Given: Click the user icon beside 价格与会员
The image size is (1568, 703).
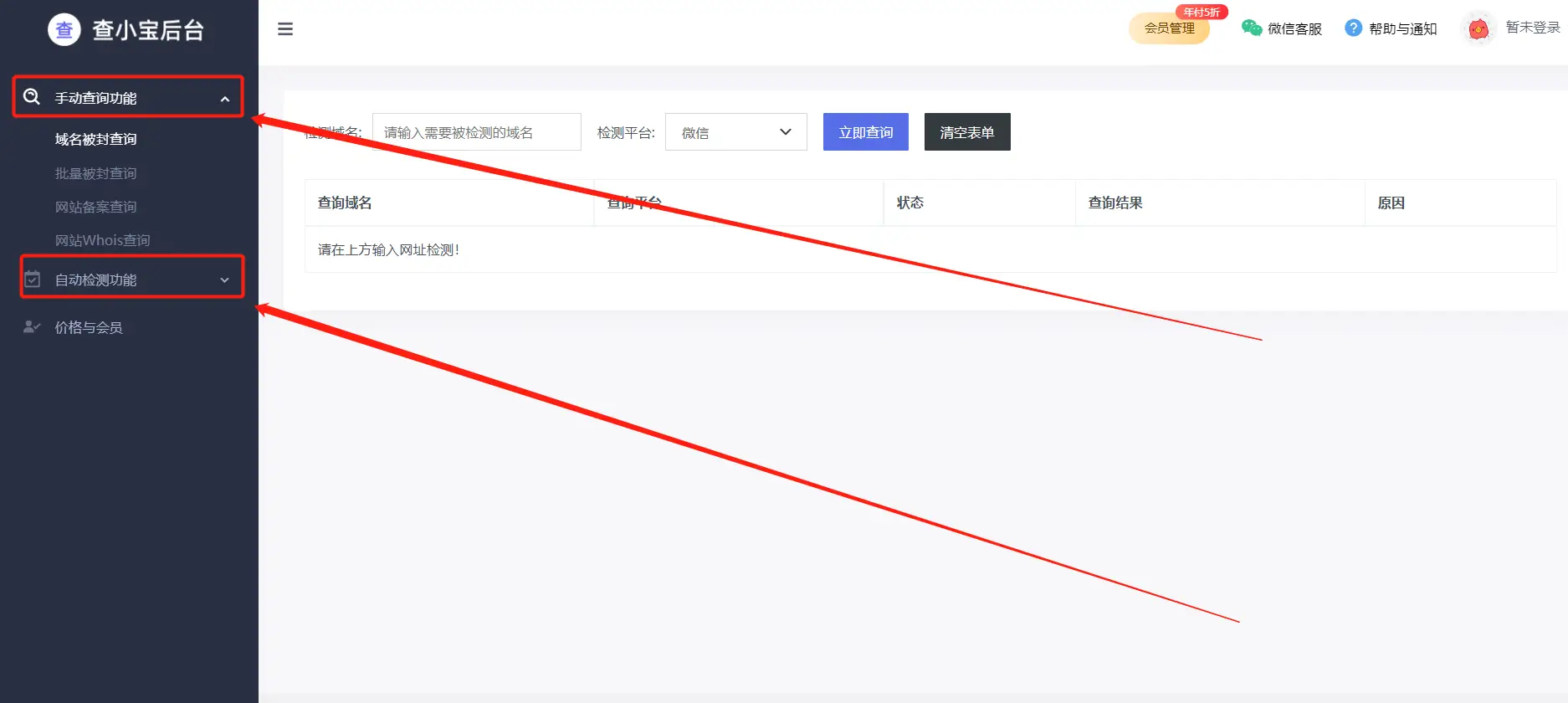Looking at the screenshot, I should pyautogui.click(x=32, y=326).
